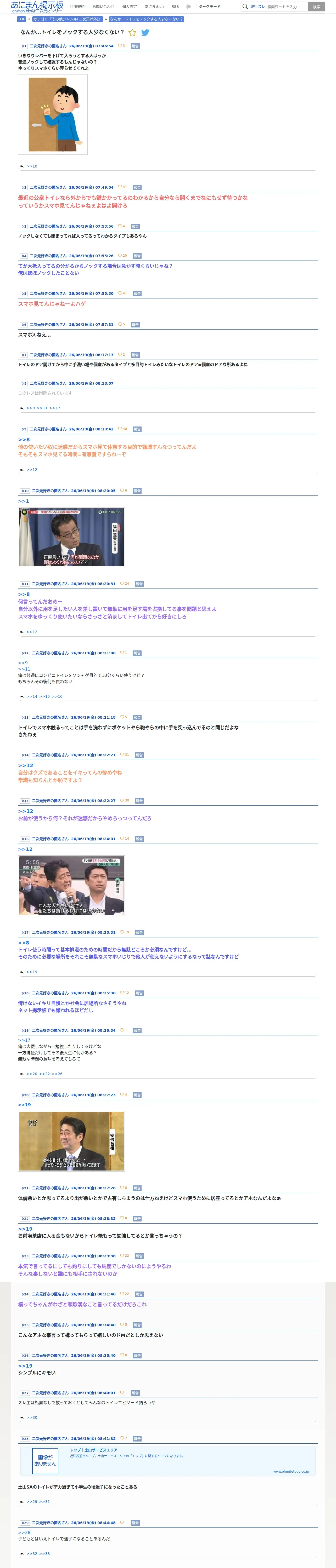
Task: Open 個人設定 in the header
Action: pos(129,7)
